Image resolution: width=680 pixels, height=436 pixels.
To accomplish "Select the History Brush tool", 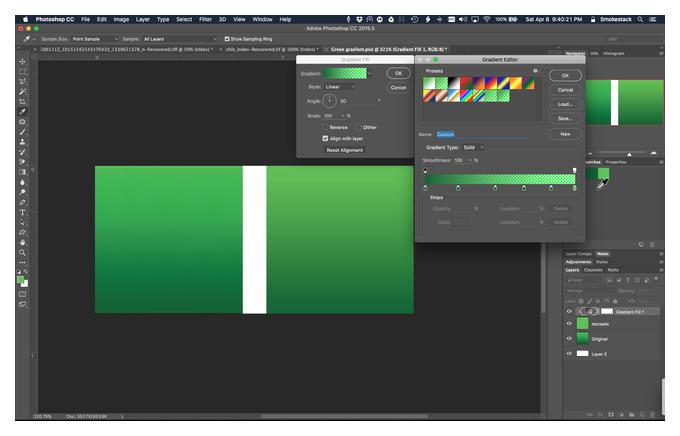I will pos(23,152).
